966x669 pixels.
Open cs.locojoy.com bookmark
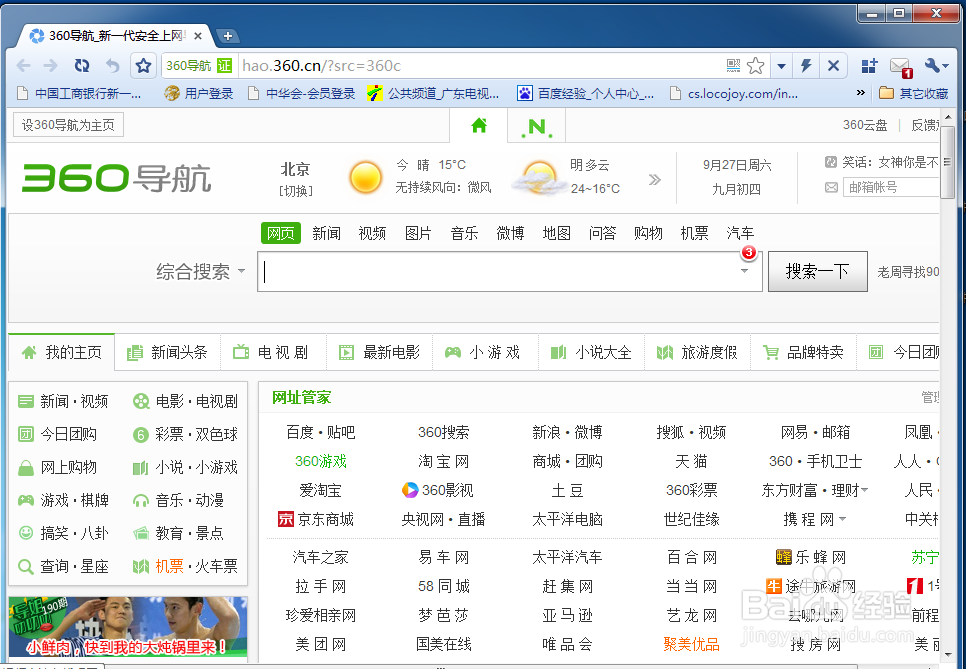tap(734, 94)
